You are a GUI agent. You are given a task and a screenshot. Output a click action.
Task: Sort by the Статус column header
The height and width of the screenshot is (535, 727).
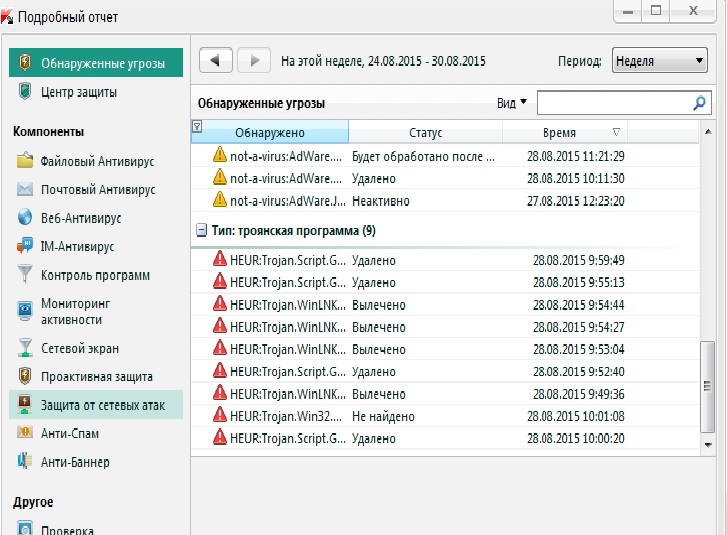tap(425, 133)
